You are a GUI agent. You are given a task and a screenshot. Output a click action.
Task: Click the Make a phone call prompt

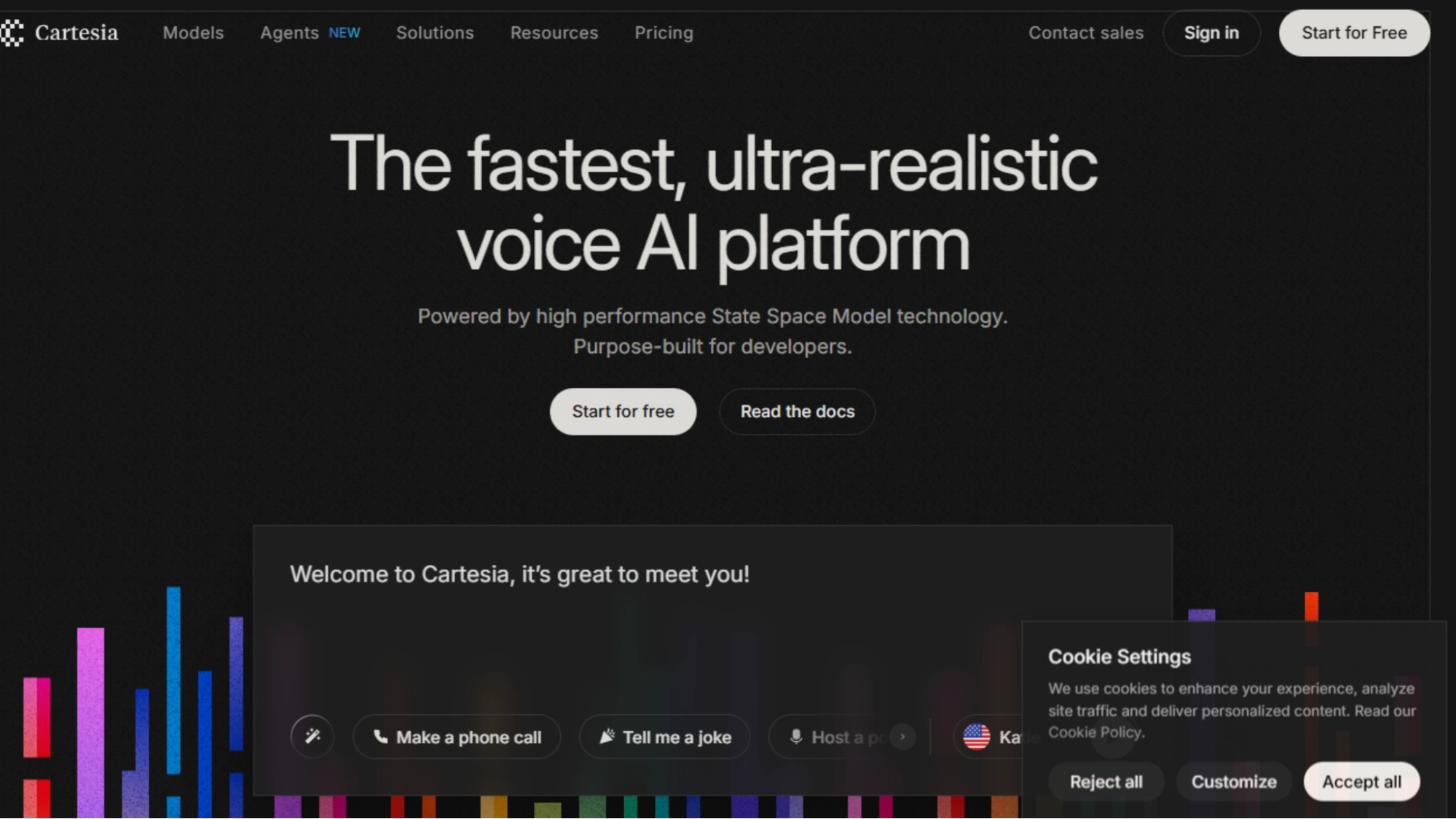(x=457, y=737)
